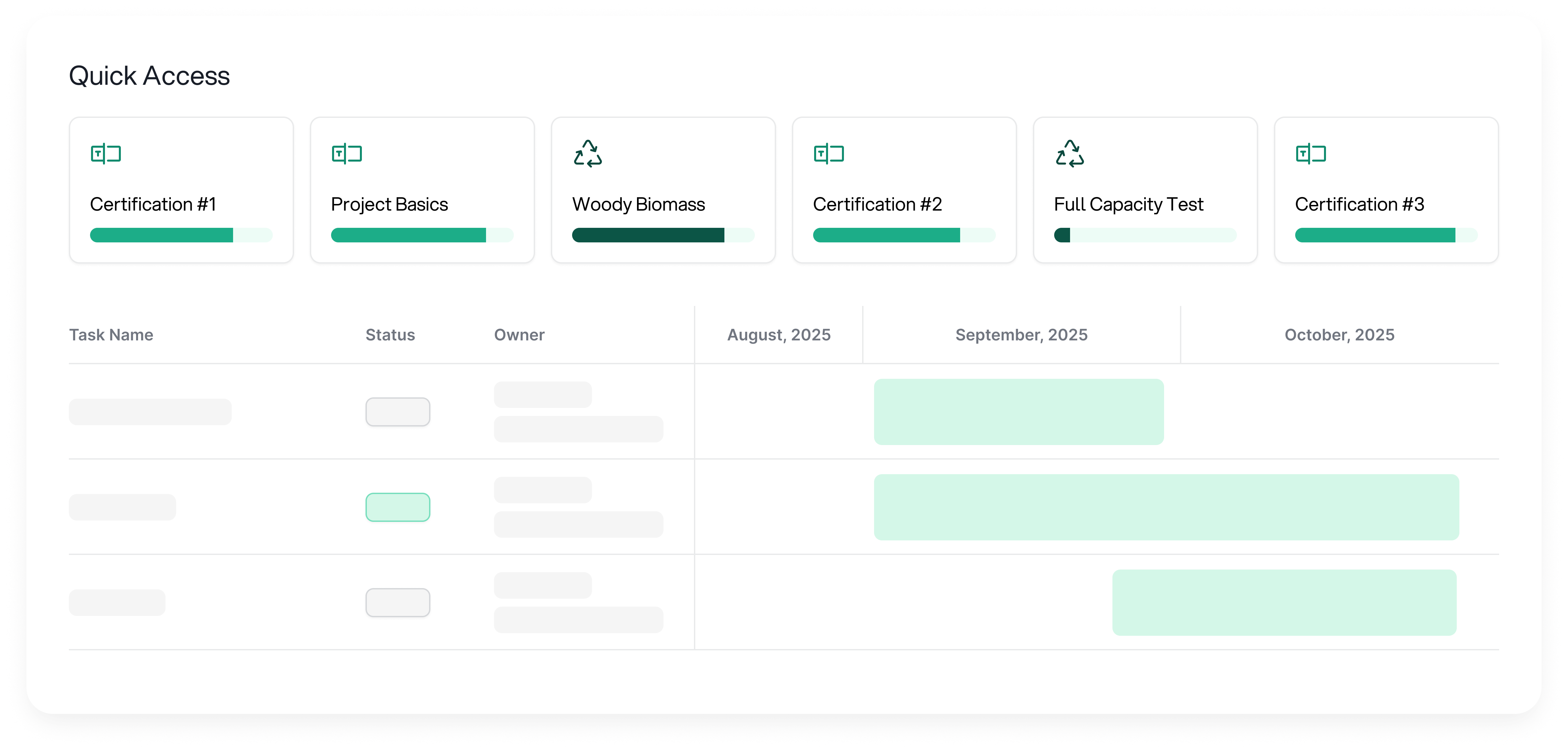The width and height of the screenshot is (1568, 751).
Task: Open the Full Capacity Test title
Action: pos(1129,205)
